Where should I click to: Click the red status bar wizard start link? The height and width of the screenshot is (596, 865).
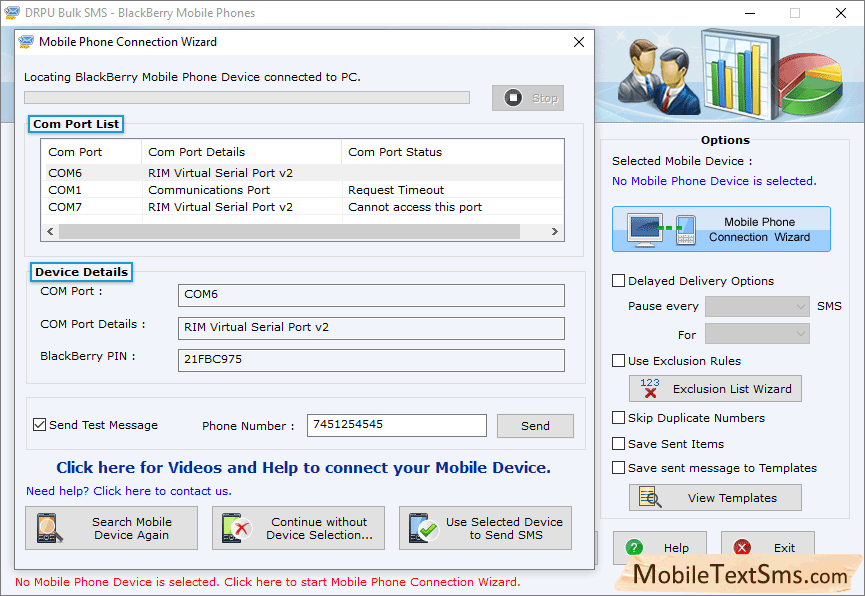268,582
